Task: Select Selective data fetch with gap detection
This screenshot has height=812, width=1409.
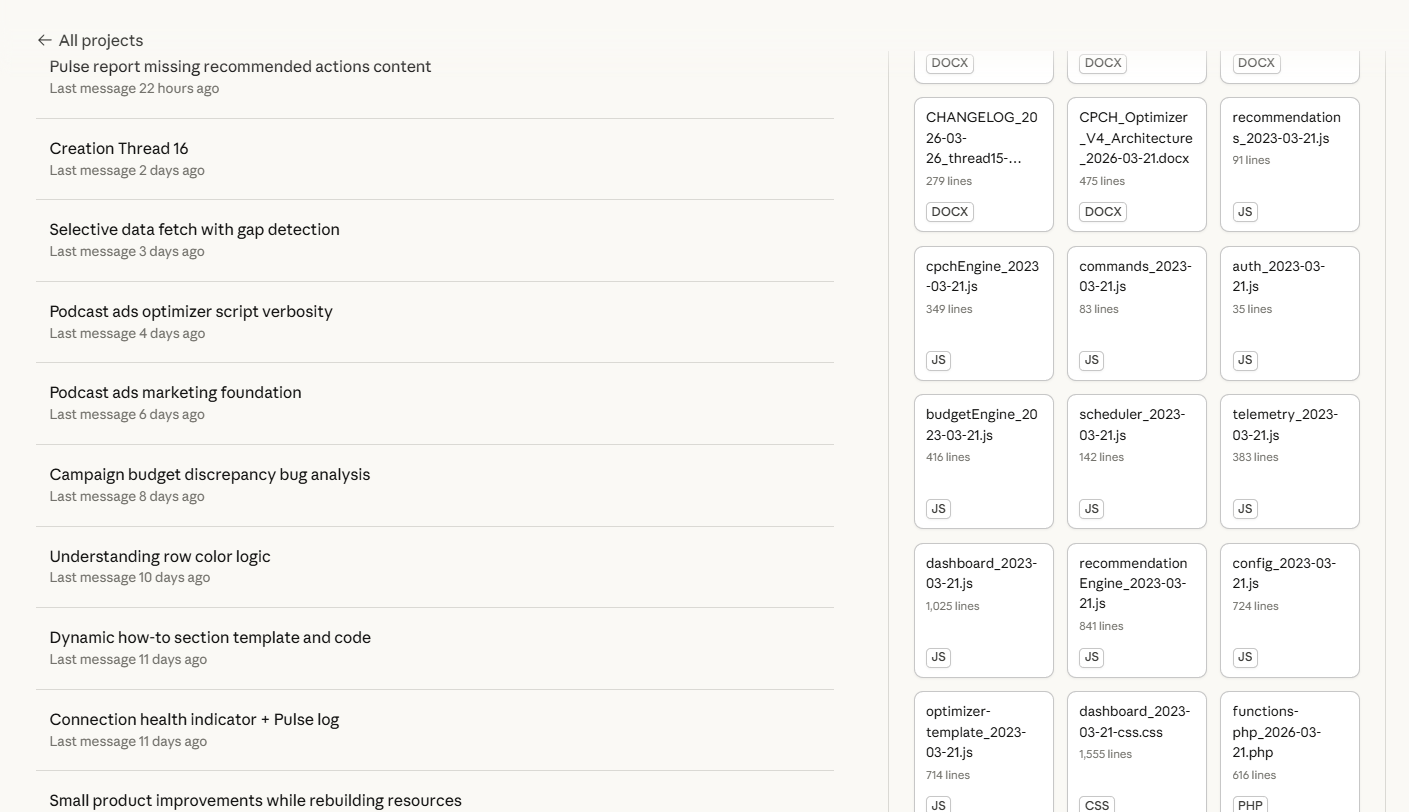Action: click(194, 230)
